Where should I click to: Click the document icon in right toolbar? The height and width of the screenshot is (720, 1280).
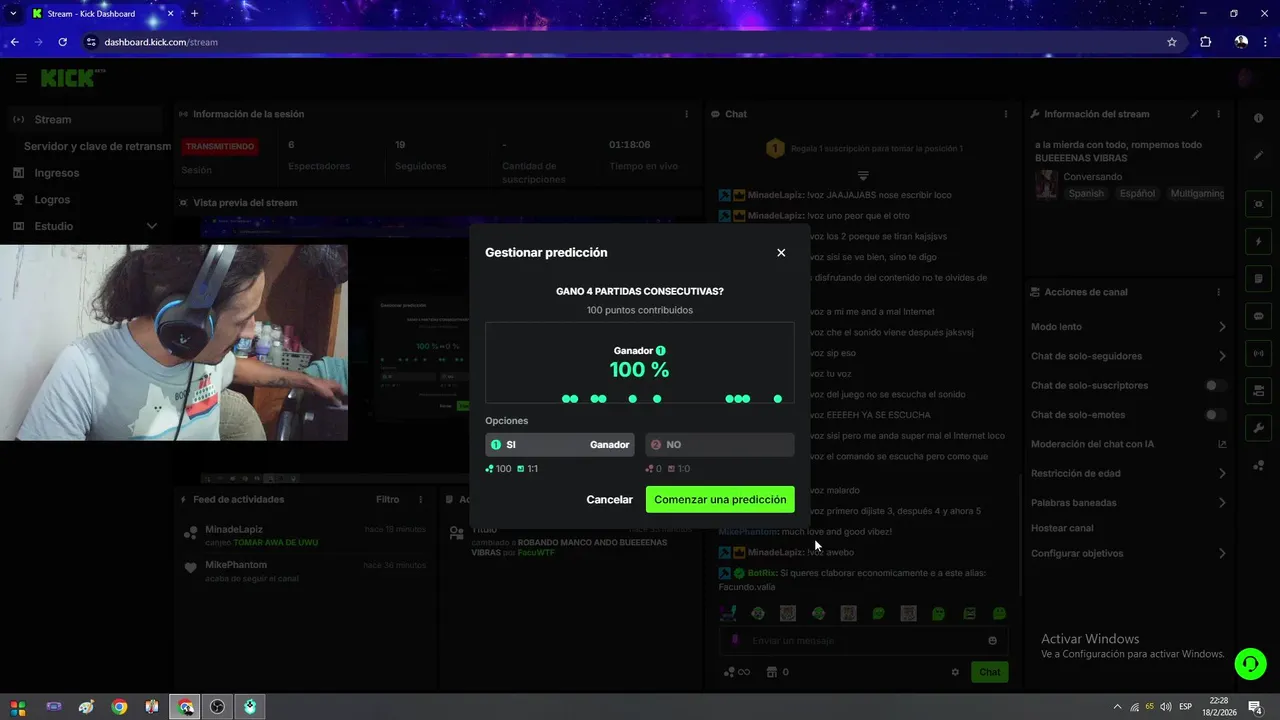[x=1258, y=278]
